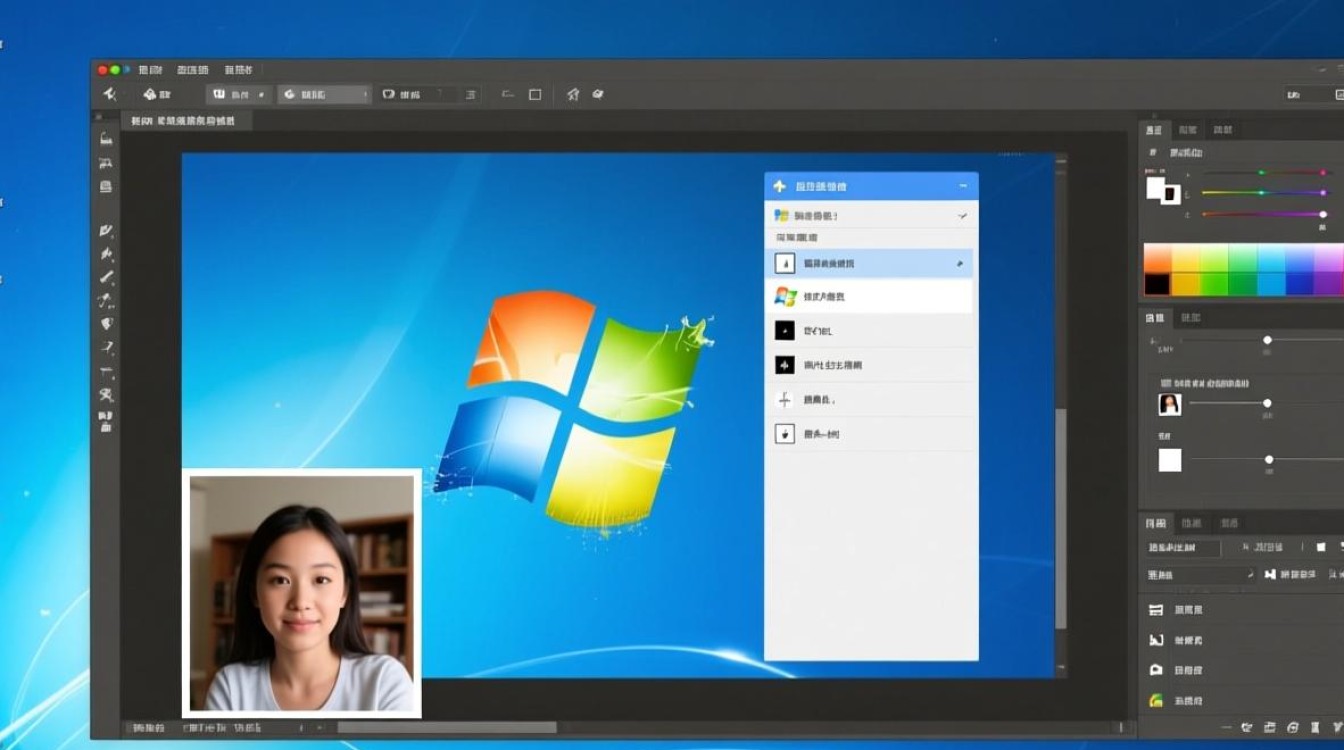Pick the orange swatch in the Color panel
The image size is (1344, 750).
1156,262
